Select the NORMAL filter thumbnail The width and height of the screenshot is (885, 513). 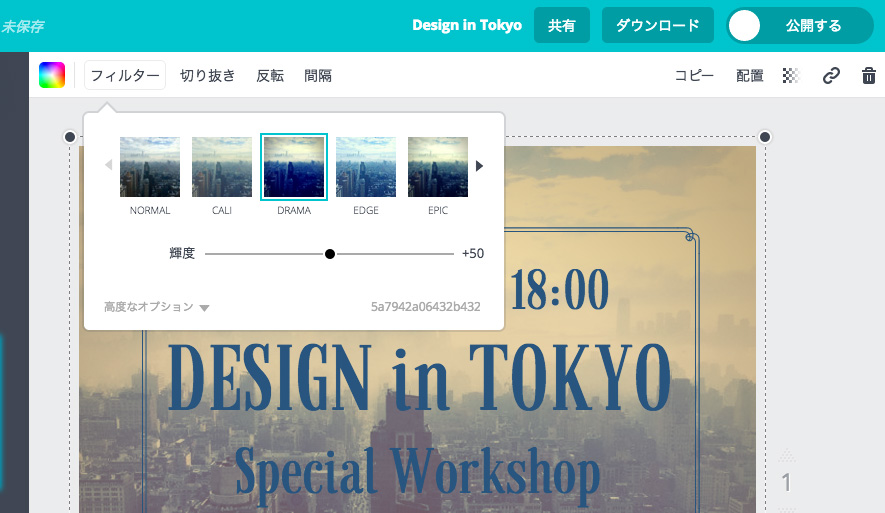(150, 167)
